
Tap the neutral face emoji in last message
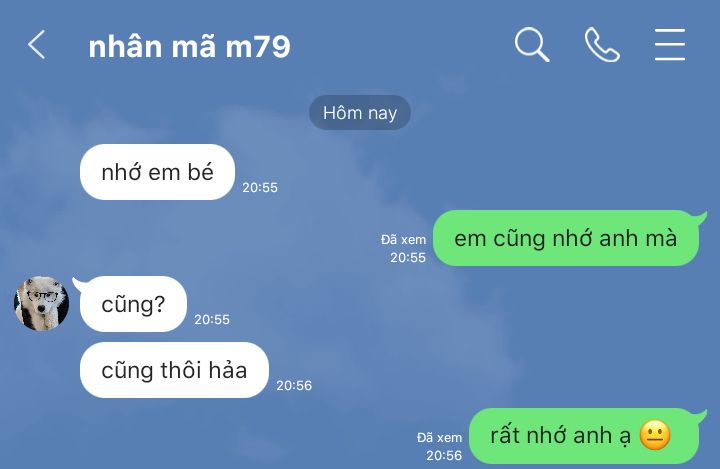(655, 435)
